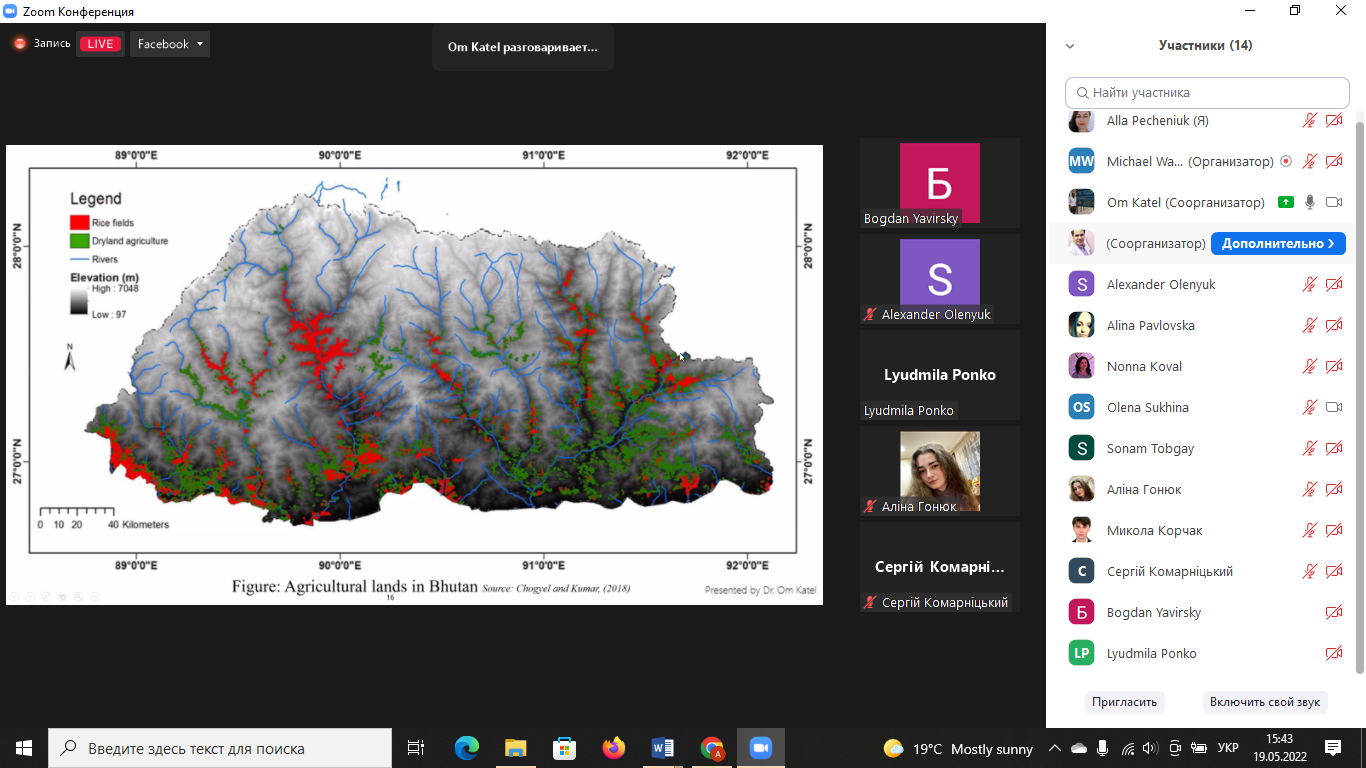Click Om Katel's green screen share icon
This screenshot has width=1366, height=768.
[x=1286, y=202]
